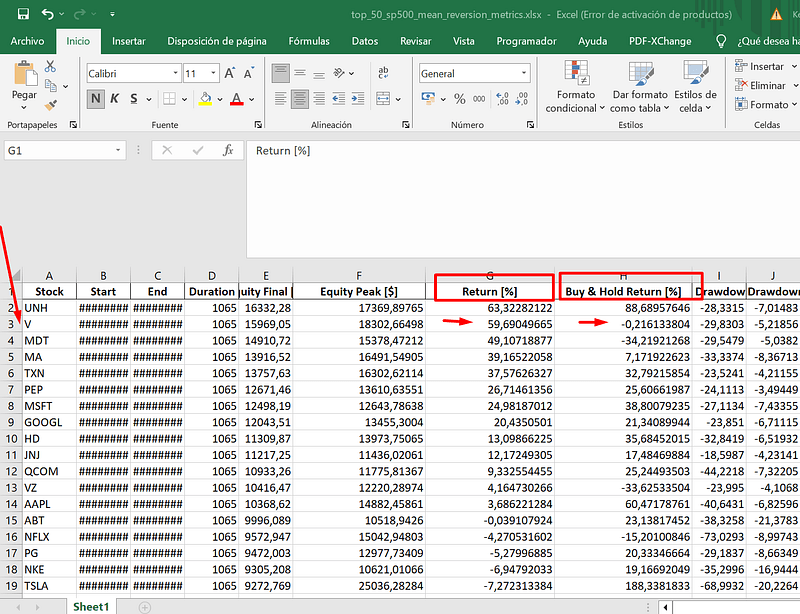
Task: Toggle center horizontal alignment
Action: [299, 99]
